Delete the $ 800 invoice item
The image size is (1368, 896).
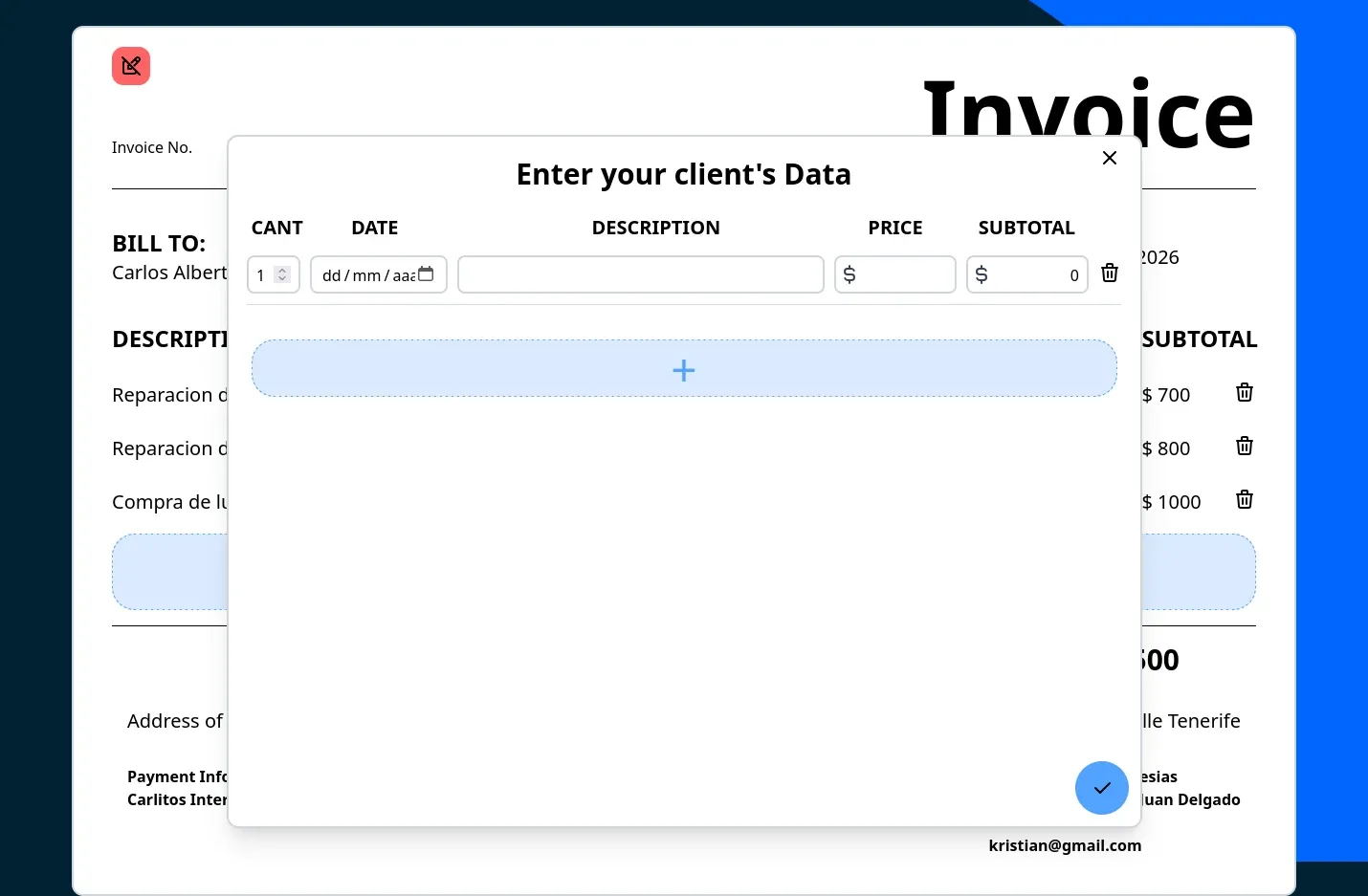coord(1244,447)
